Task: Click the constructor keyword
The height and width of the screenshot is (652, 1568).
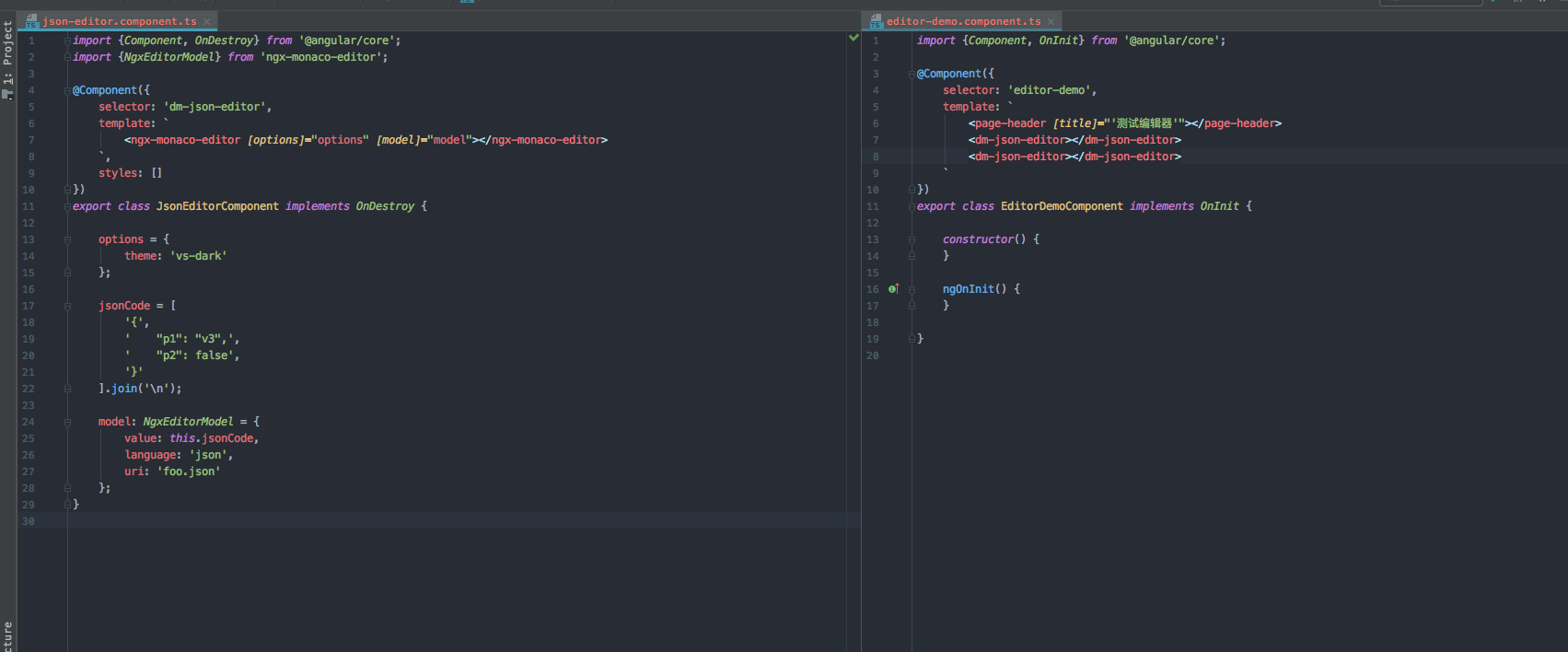Action: pos(978,239)
